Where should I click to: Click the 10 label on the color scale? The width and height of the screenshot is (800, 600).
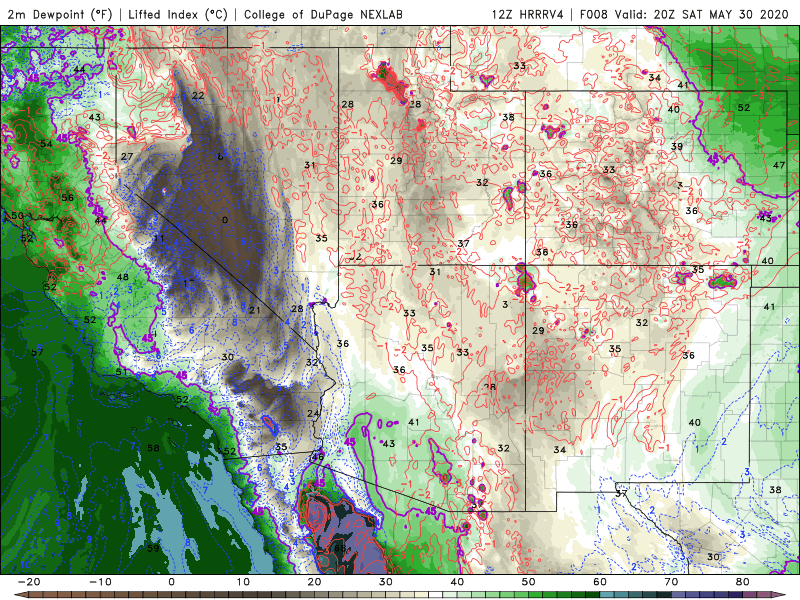click(243, 582)
